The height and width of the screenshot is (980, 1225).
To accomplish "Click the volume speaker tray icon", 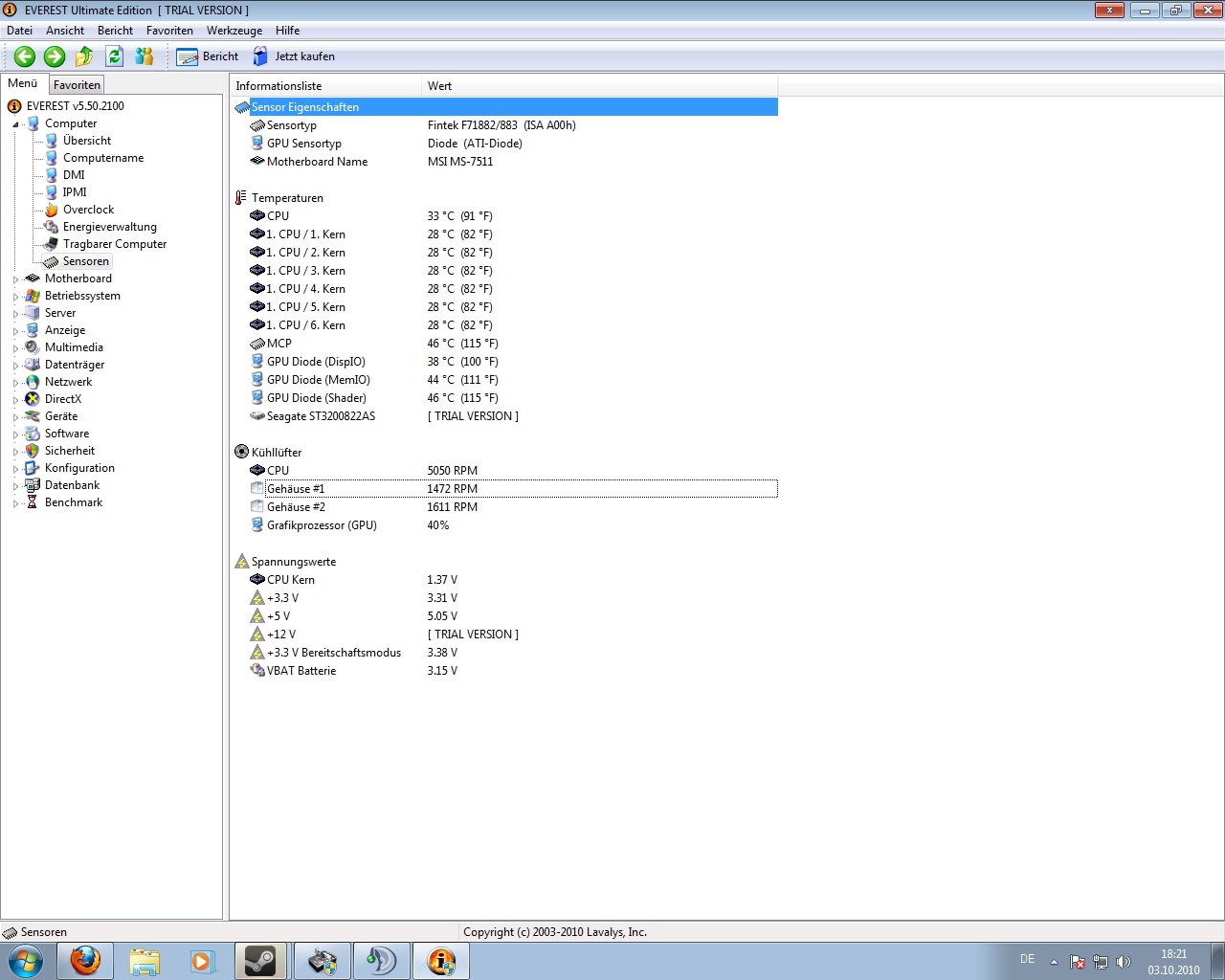I will tap(1124, 962).
